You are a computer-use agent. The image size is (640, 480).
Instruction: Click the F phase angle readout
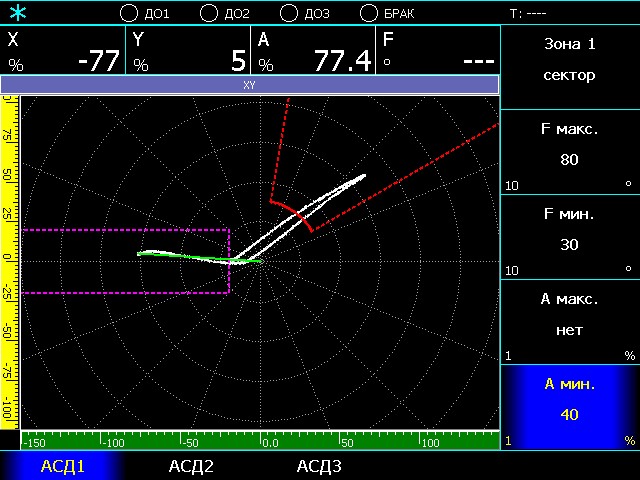click(438, 51)
